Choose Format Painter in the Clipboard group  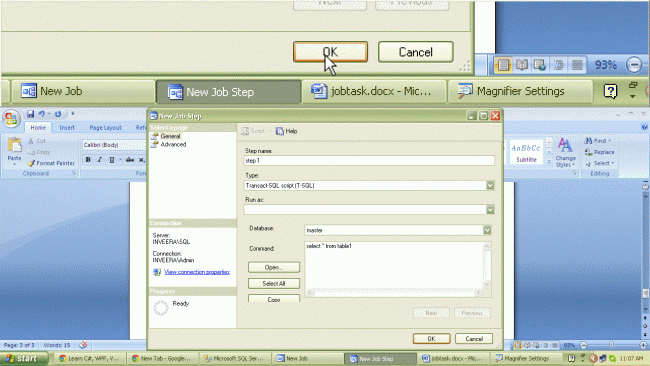tap(51, 163)
